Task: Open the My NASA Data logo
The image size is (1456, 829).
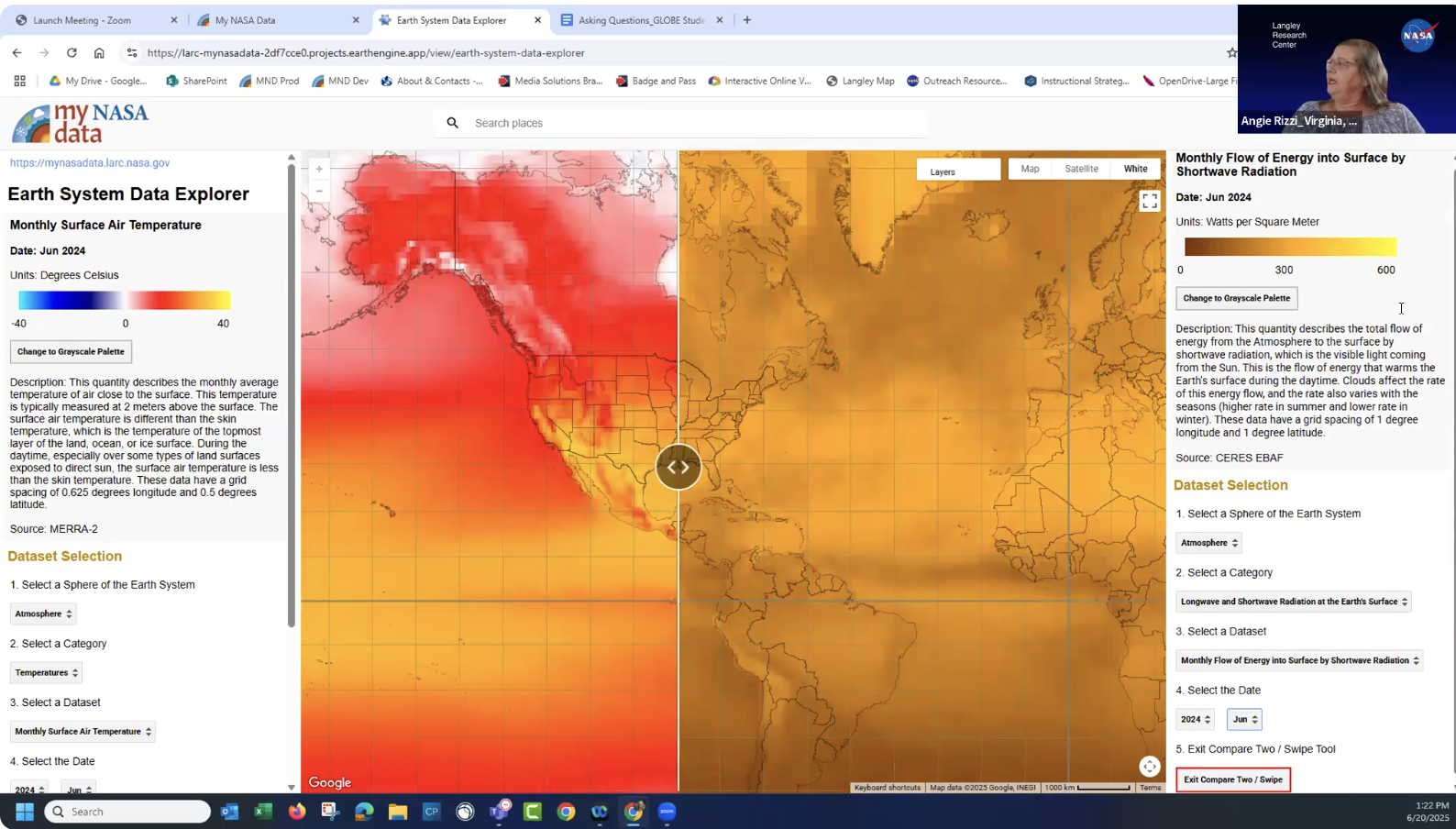Action: 80,123
